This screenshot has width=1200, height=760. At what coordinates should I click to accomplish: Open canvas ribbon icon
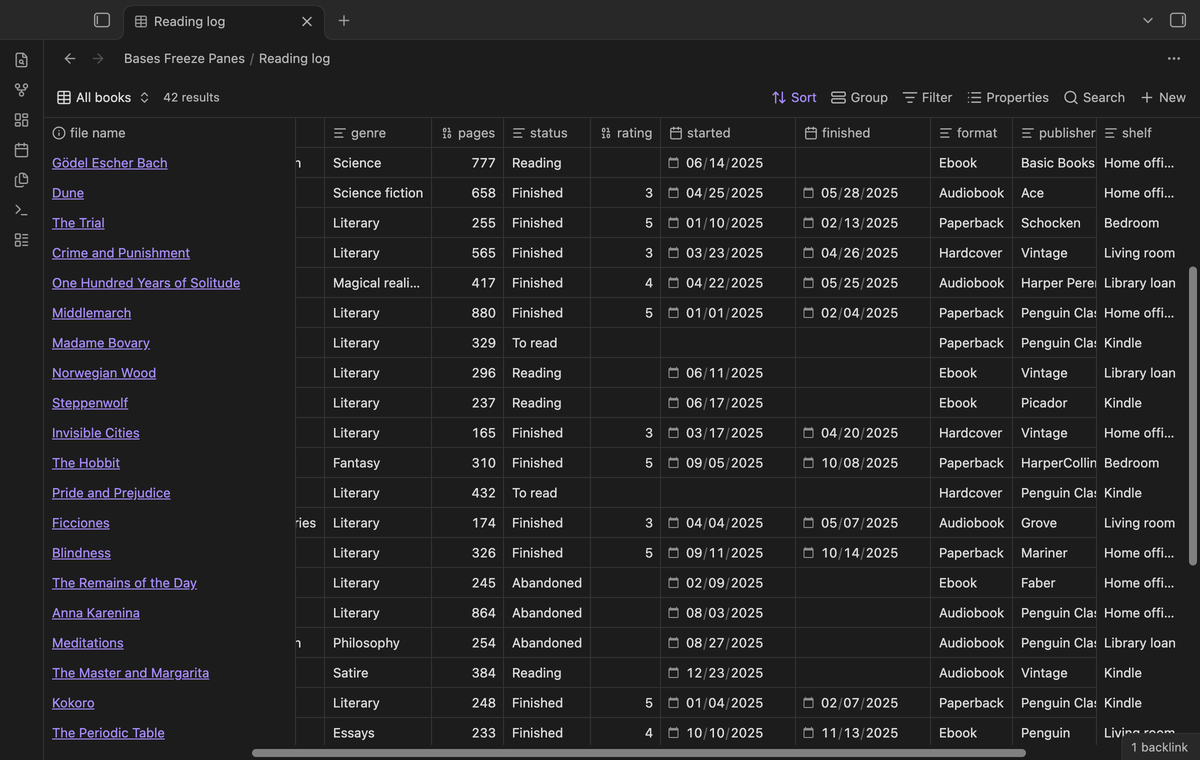click(x=22, y=120)
